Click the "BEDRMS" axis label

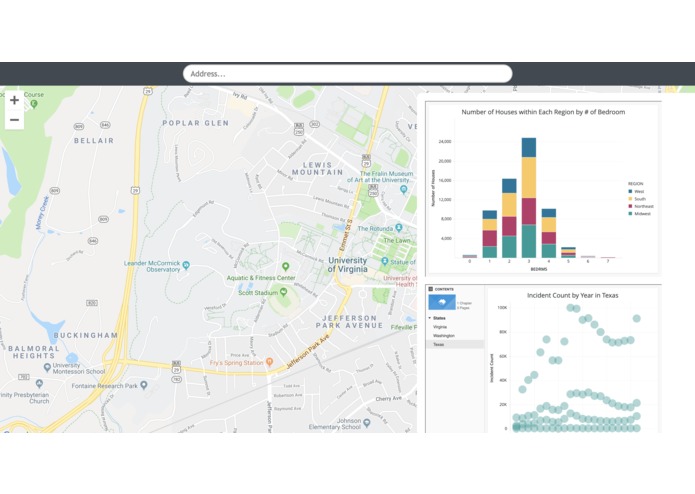pyautogui.click(x=538, y=269)
